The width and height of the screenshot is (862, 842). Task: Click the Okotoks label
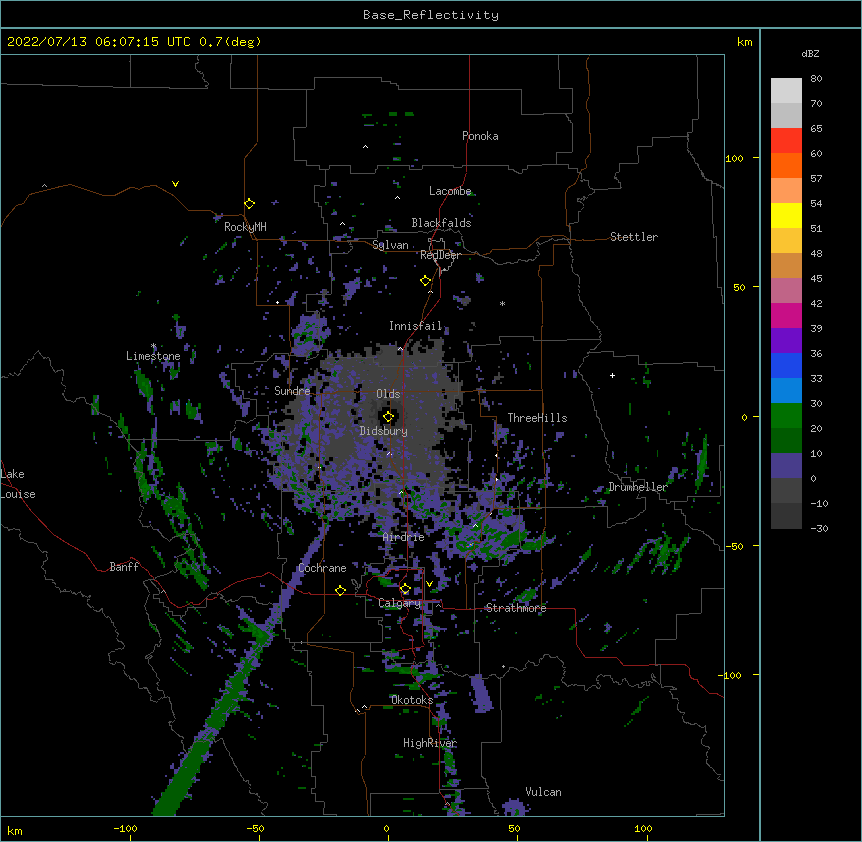412,700
